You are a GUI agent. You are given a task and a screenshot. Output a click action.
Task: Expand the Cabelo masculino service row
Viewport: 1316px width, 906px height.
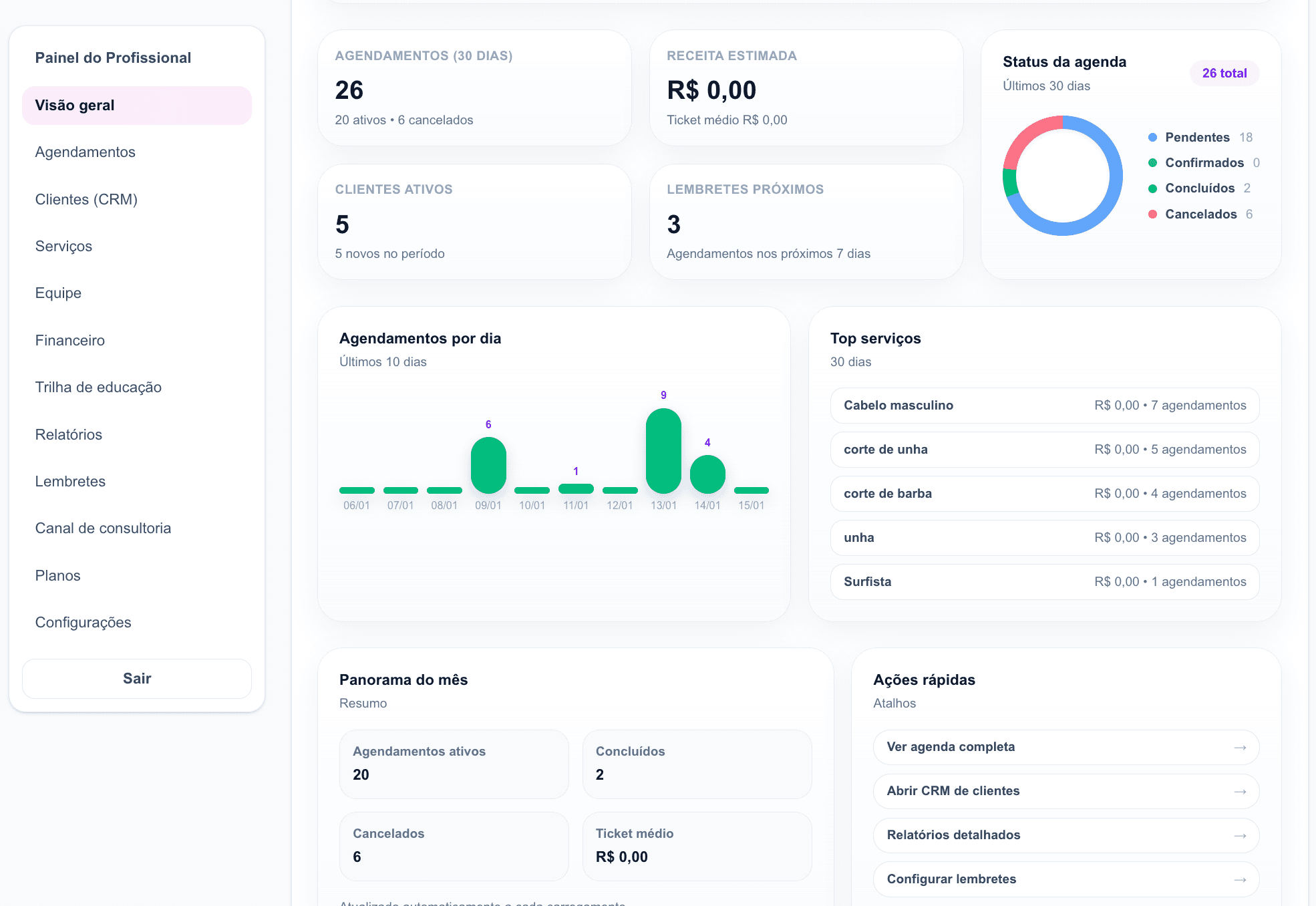(x=1044, y=405)
